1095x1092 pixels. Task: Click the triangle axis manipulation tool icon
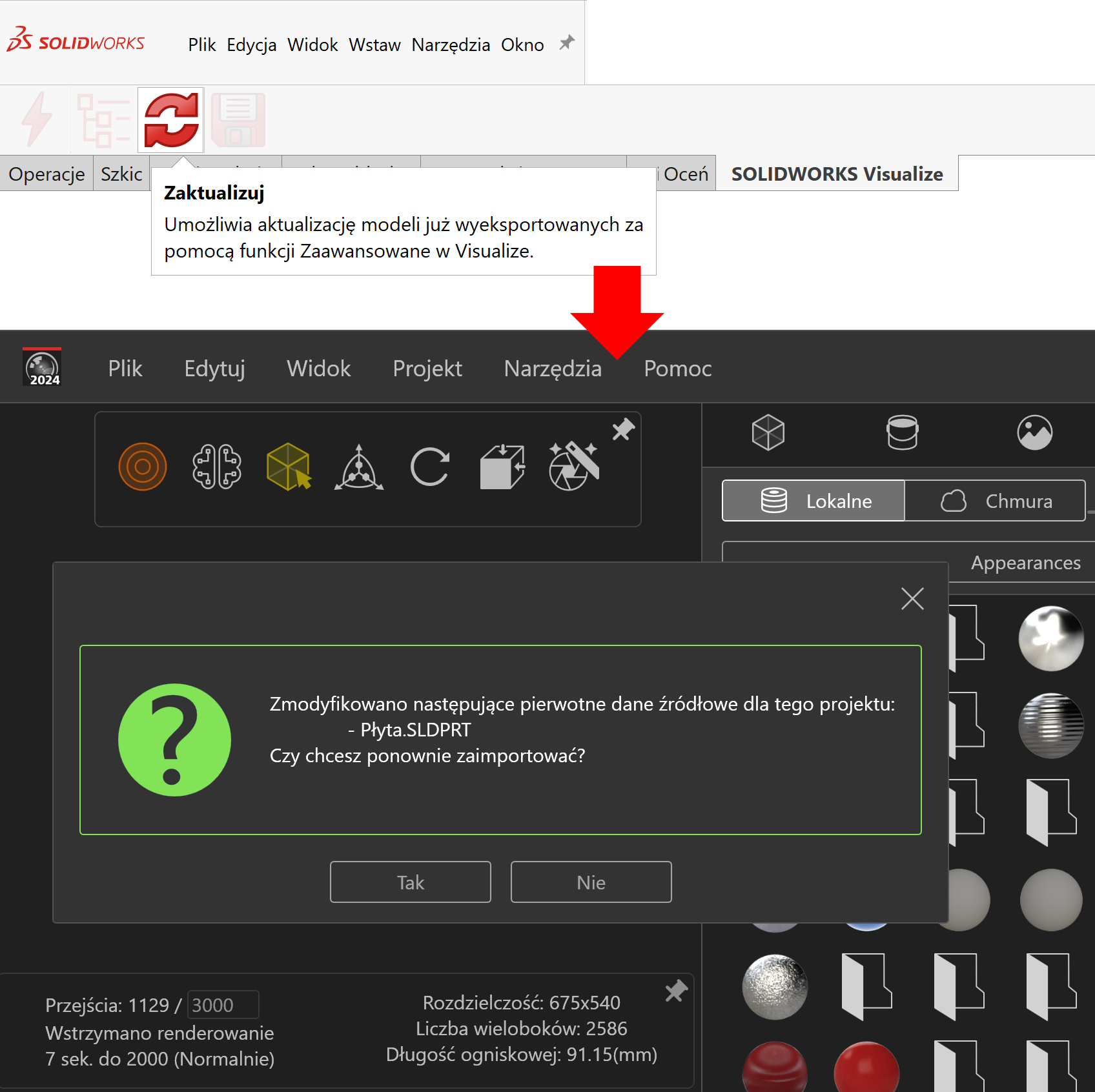pos(359,467)
